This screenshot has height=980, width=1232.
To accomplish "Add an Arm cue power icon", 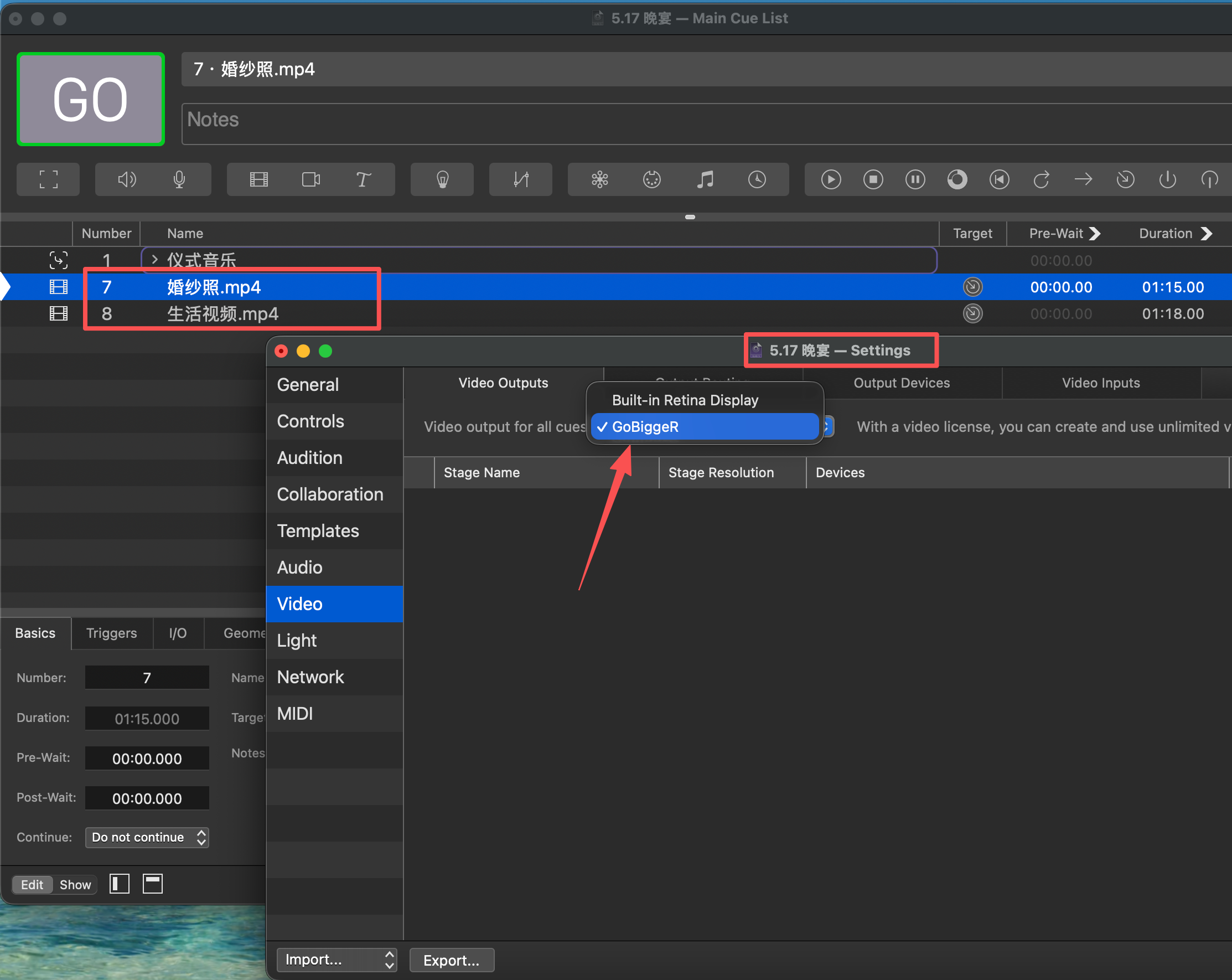I will point(1167,179).
